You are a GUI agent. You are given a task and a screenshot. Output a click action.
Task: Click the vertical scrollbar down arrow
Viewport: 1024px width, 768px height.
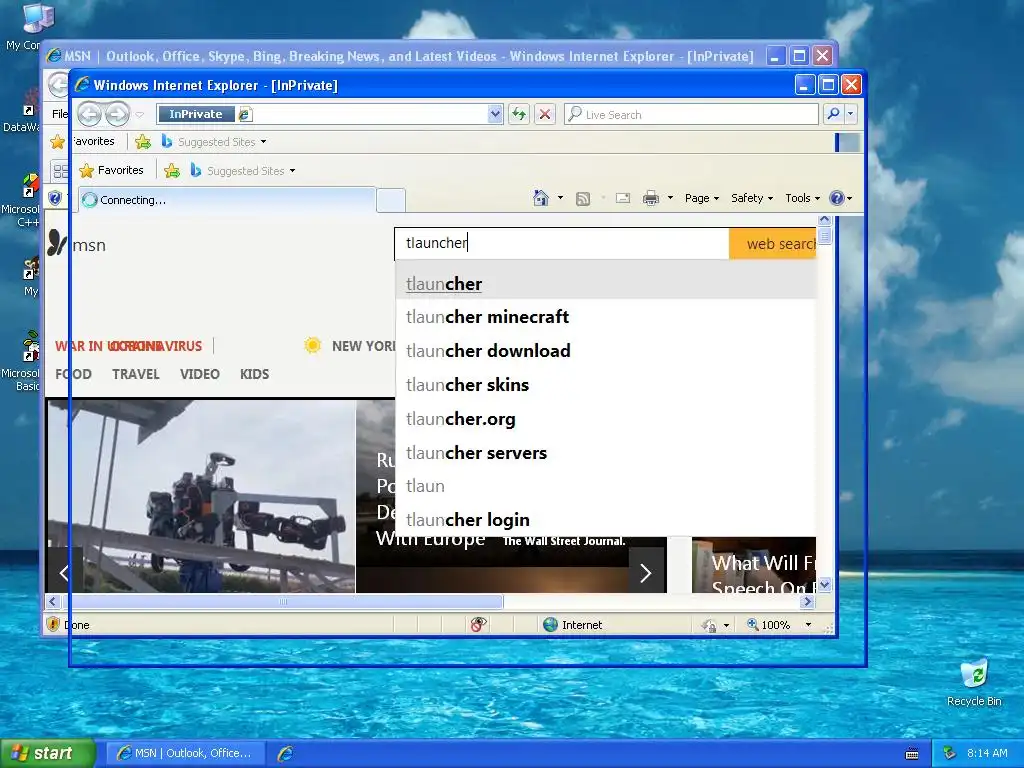coord(825,585)
